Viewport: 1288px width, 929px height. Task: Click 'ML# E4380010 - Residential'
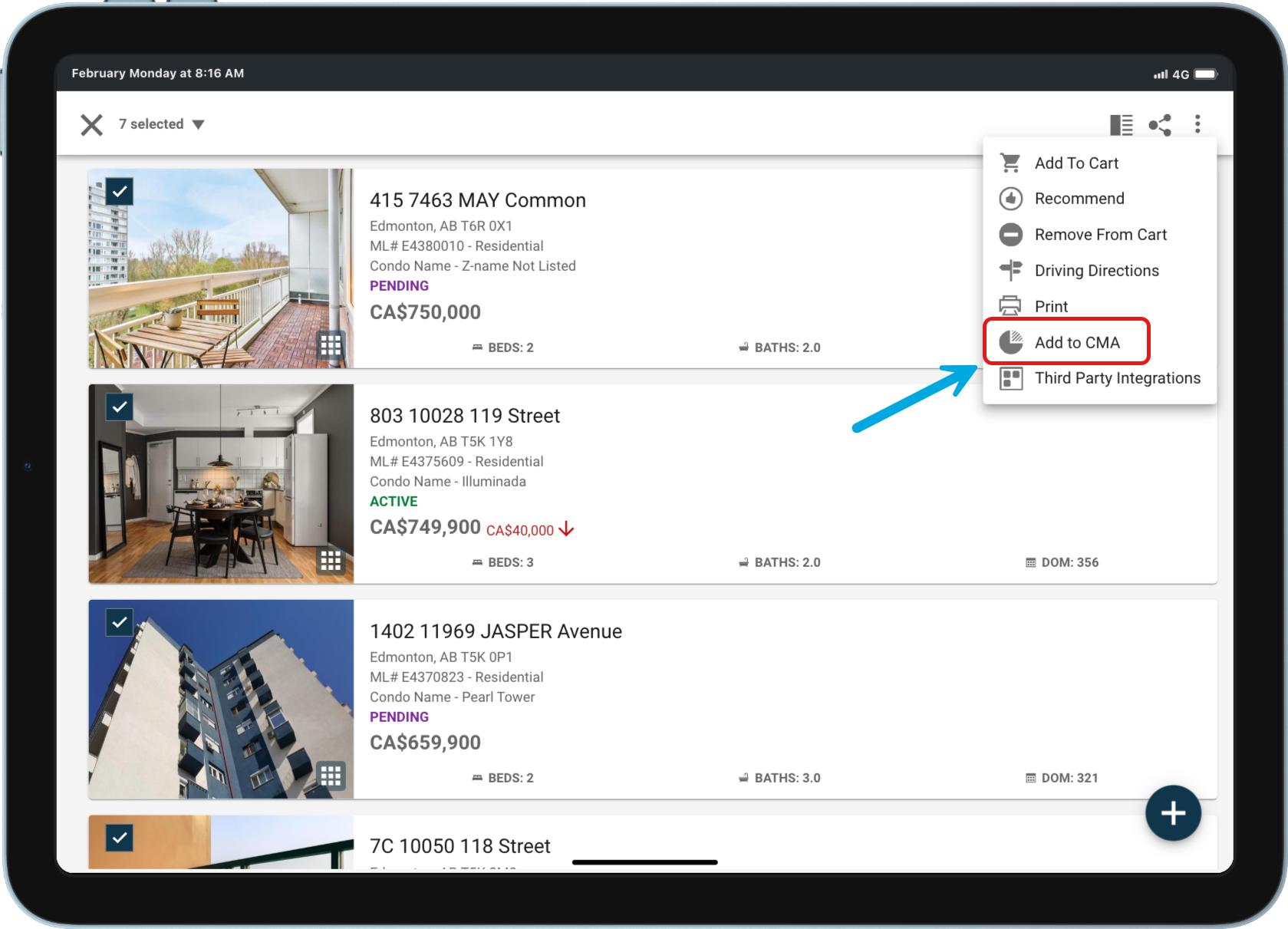click(x=456, y=246)
